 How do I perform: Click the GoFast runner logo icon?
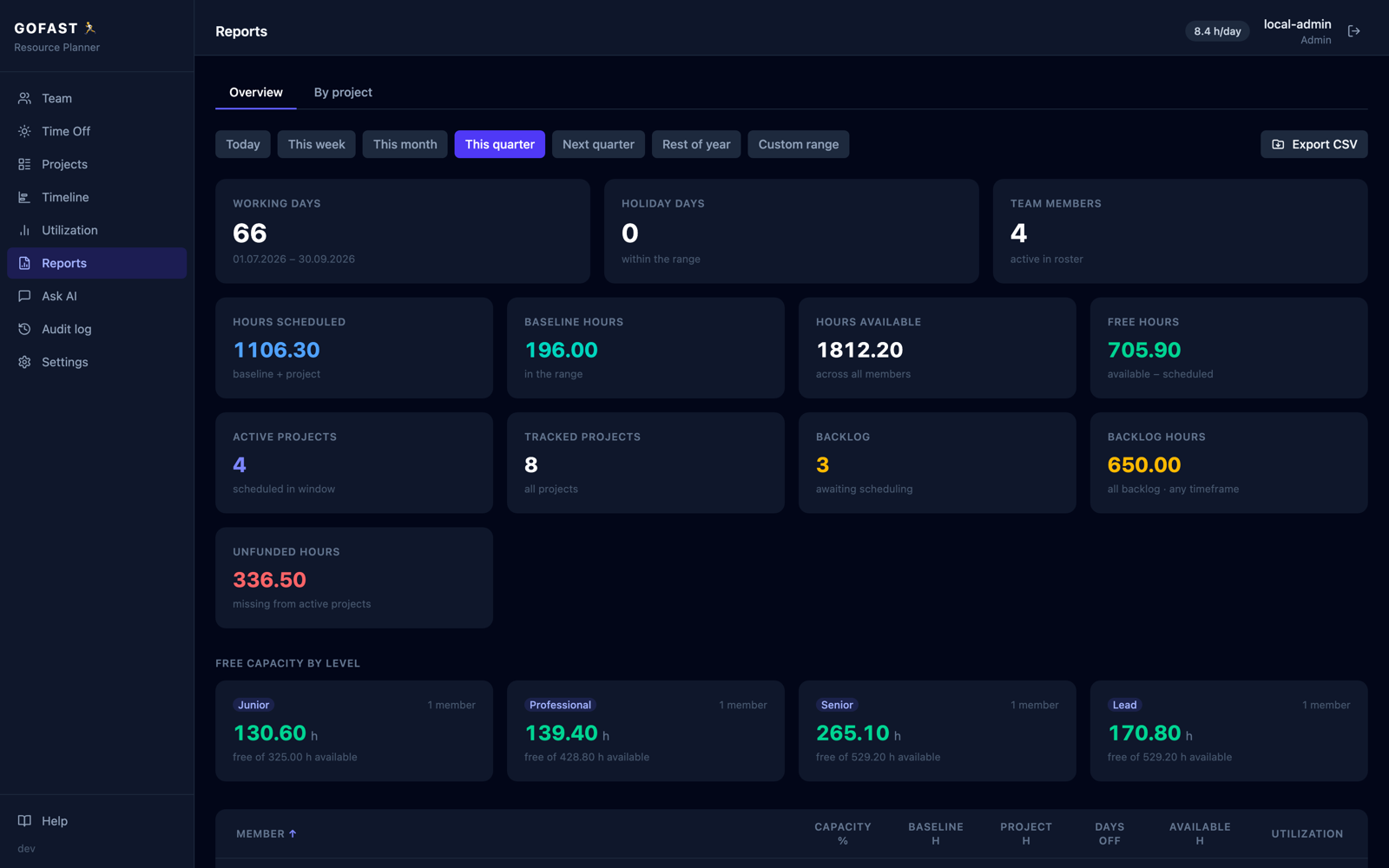pos(90,28)
